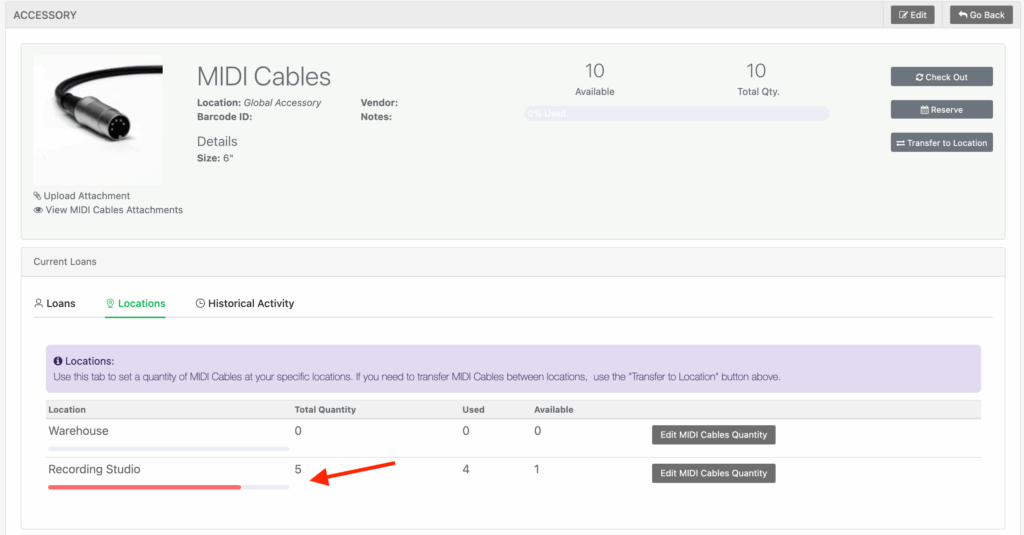Click the Location column header
Viewport: 1024px width, 535px height.
tap(67, 410)
